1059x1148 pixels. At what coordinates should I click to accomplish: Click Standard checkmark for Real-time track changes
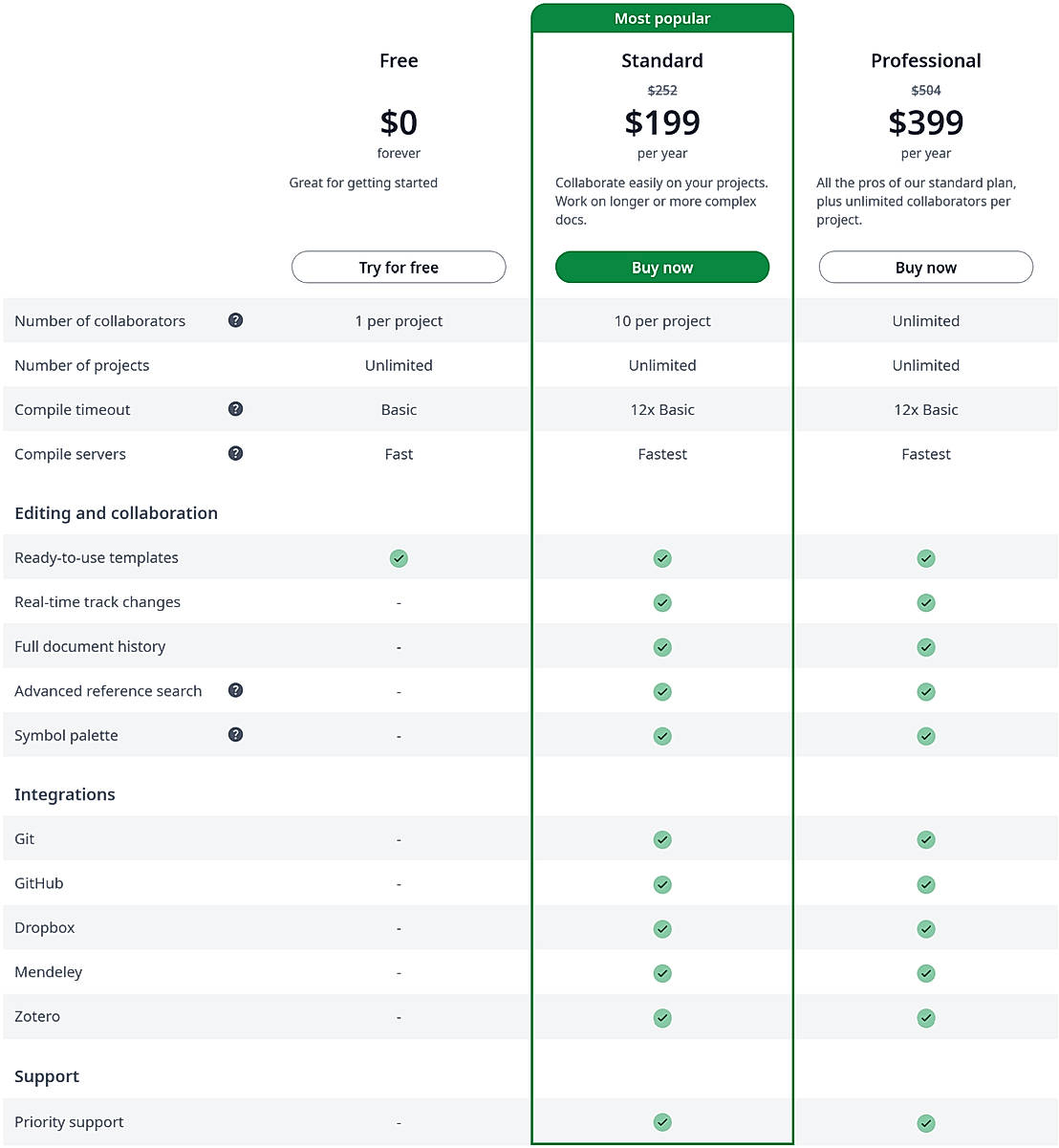coord(662,602)
